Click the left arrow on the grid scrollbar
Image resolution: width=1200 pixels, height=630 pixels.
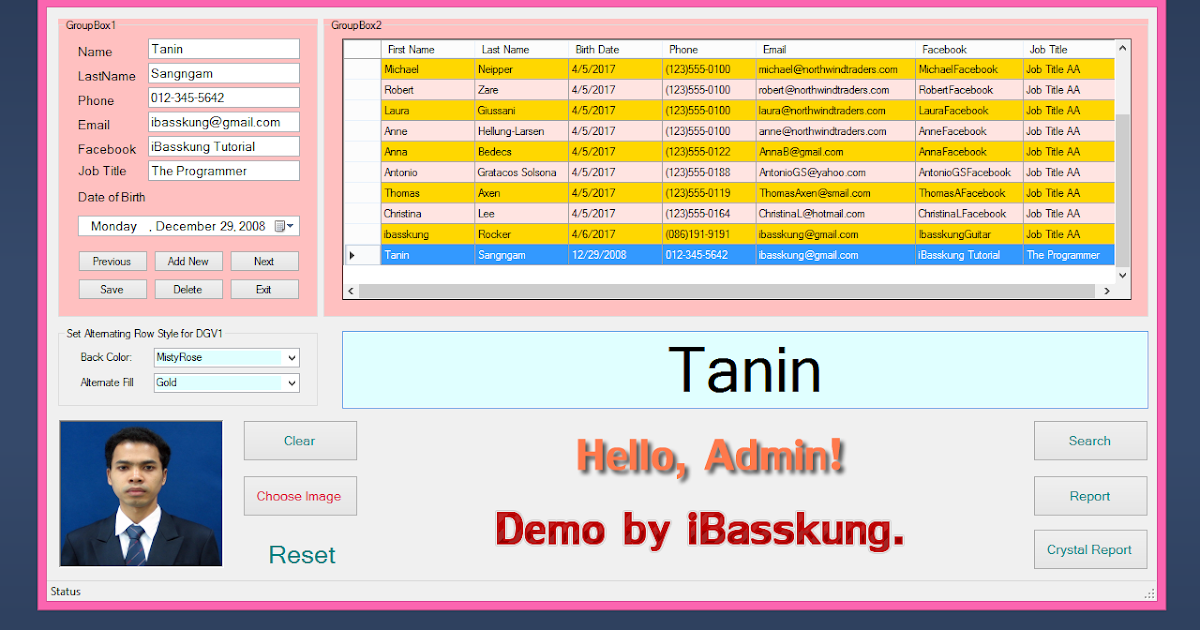351,290
